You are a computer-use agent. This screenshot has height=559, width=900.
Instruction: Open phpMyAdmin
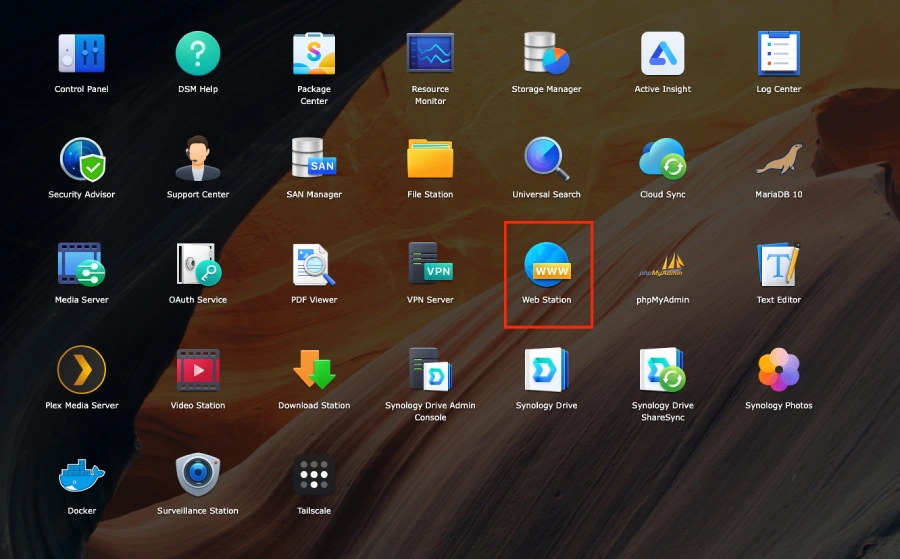pos(662,265)
